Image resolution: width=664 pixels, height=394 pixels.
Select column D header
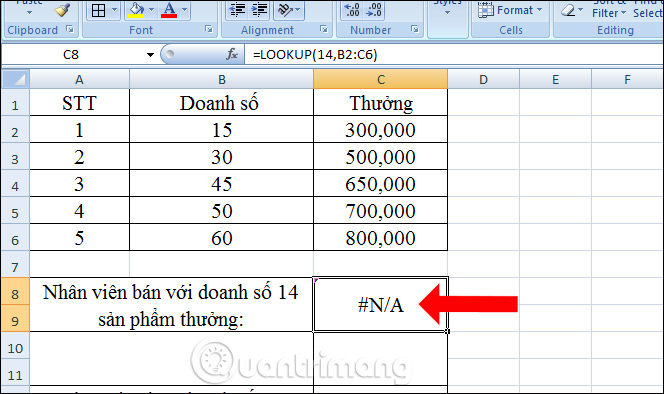[483, 79]
